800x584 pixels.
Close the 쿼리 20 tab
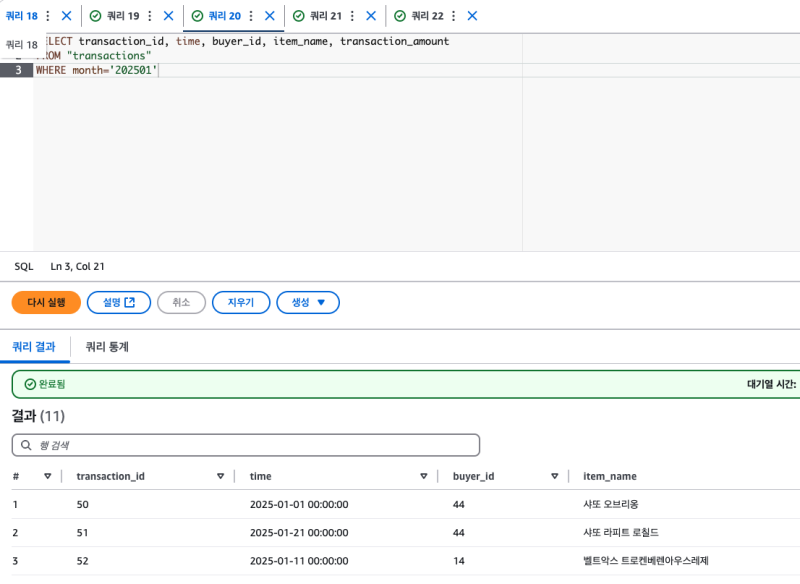pyautogui.click(x=269, y=16)
